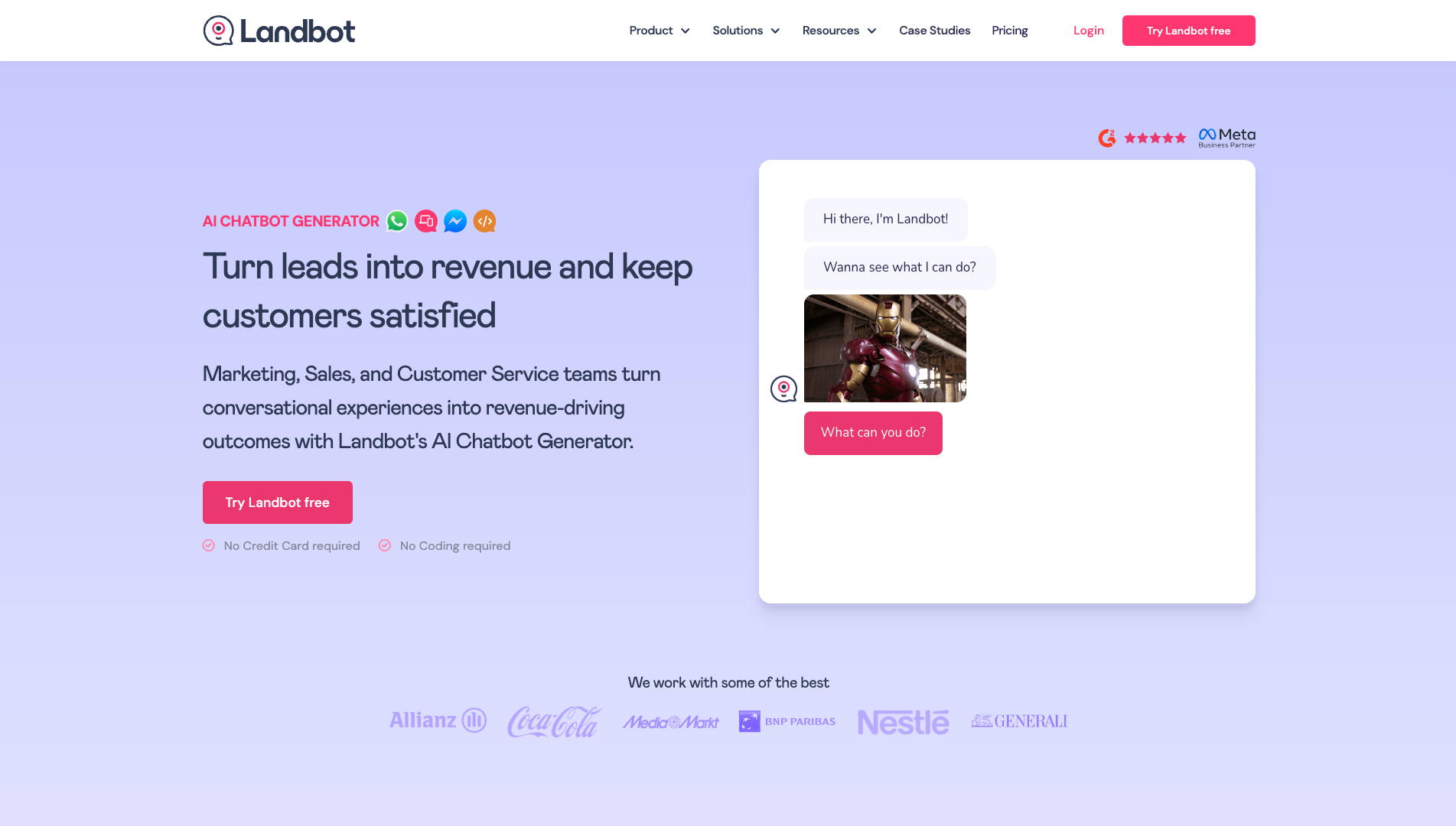Click the Iron Man image in chat
The height and width of the screenshot is (826, 1456).
pos(884,348)
